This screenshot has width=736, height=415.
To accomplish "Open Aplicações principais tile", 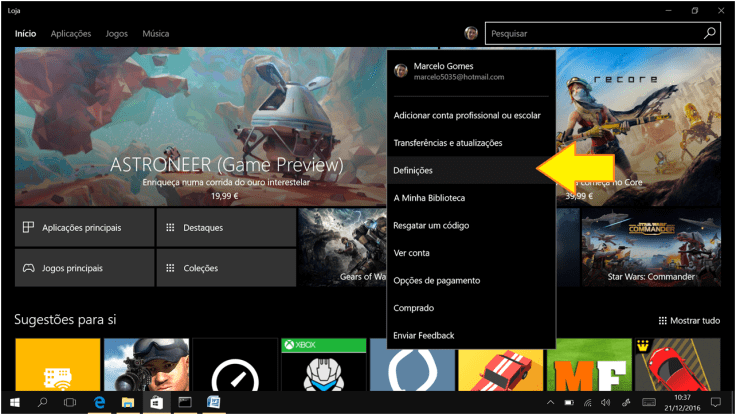I will tap(85, 228).
